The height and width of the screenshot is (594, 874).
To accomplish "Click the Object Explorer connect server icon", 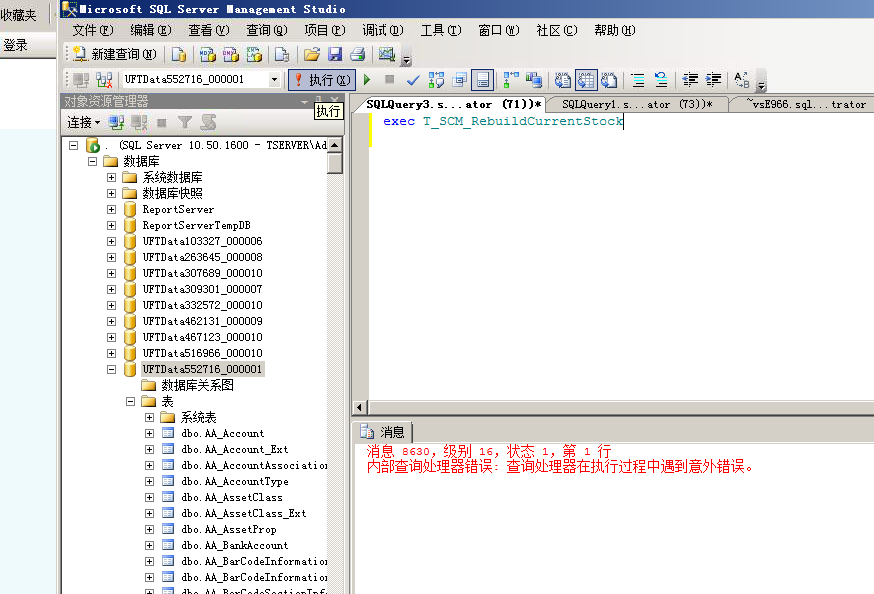I will (x=116, y=122).
